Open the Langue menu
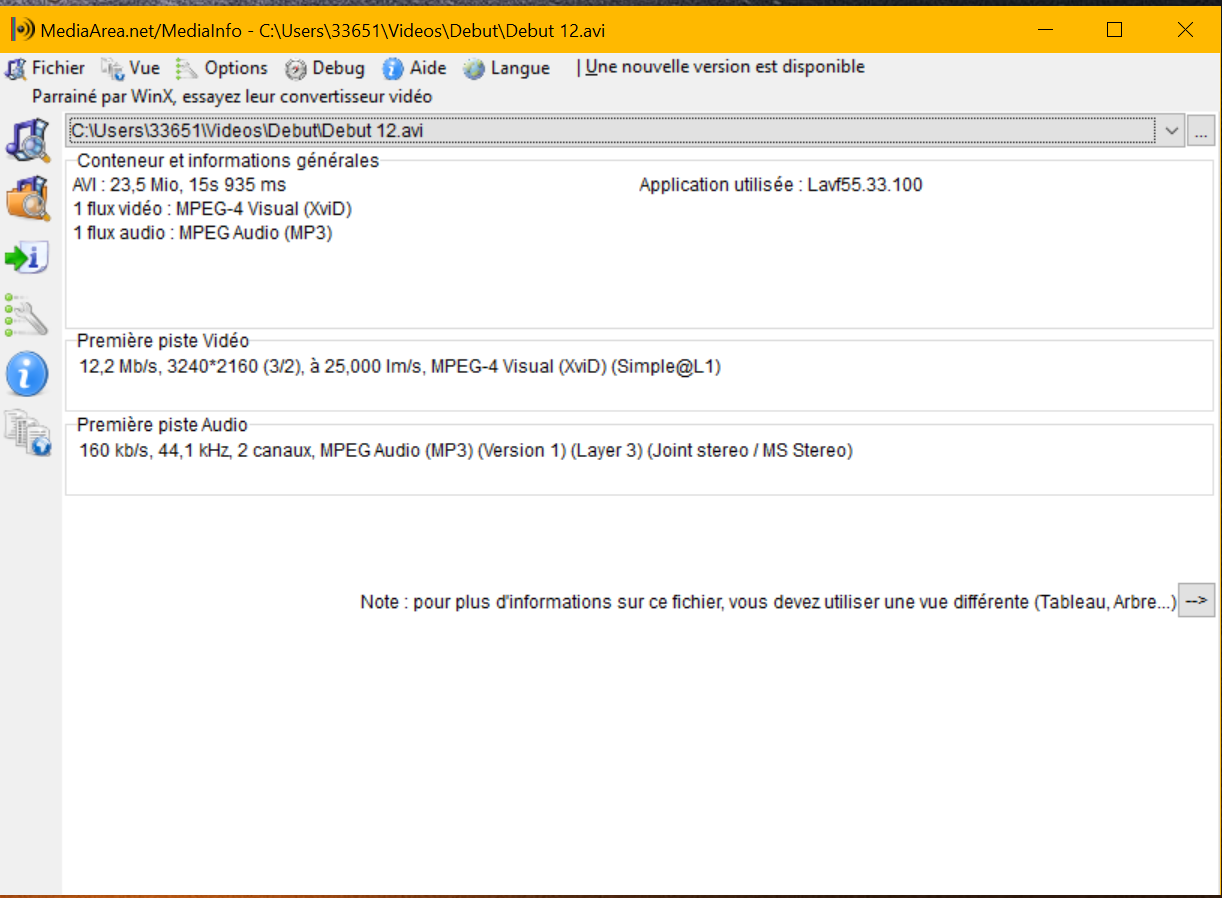This screenshot has width=1222, height=898. coord(520,68)
